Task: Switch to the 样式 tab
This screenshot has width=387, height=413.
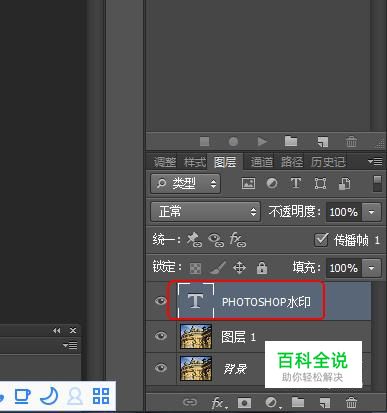Action: click(x=195, y=162)
